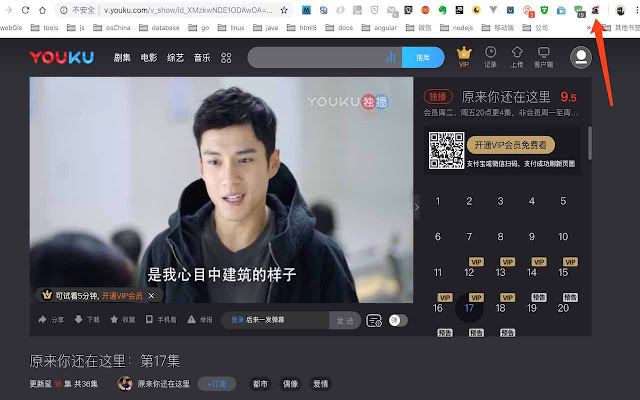640x400 pixels.
Task: Click the browser profile avatar
Action: (x=620, y=10)
